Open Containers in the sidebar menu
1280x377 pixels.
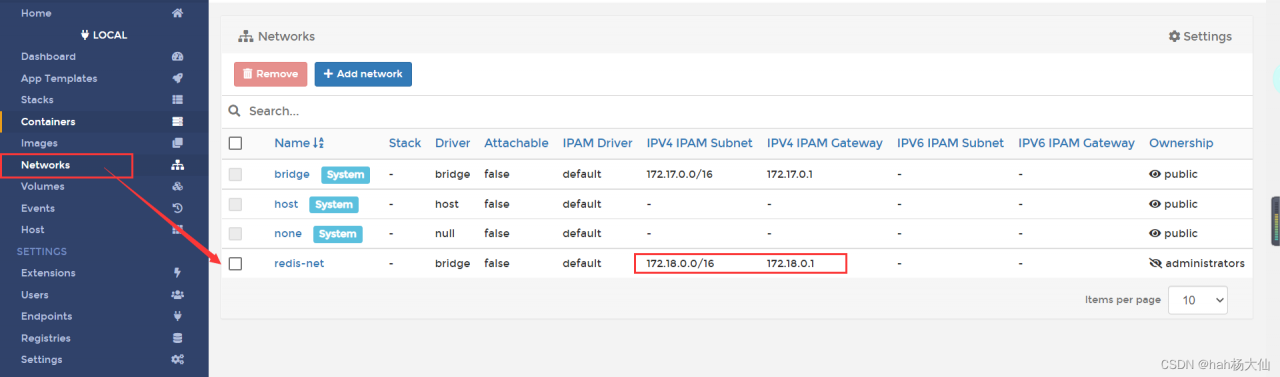coord(48,122)
